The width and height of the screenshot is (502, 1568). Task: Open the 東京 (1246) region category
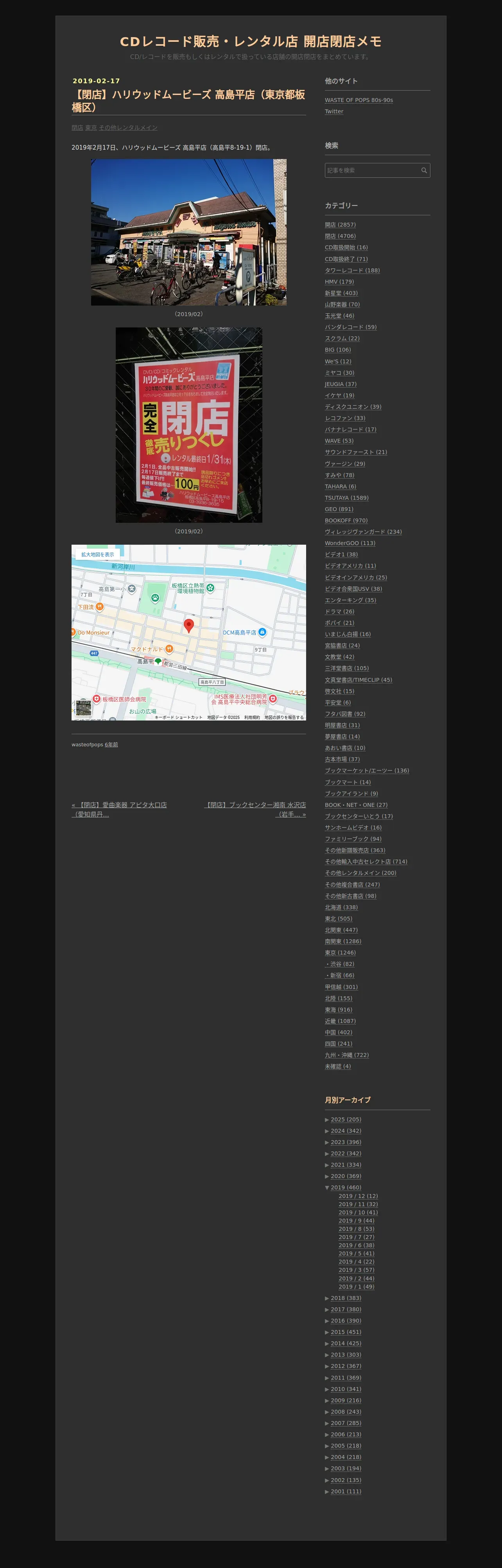click(340, 953)
